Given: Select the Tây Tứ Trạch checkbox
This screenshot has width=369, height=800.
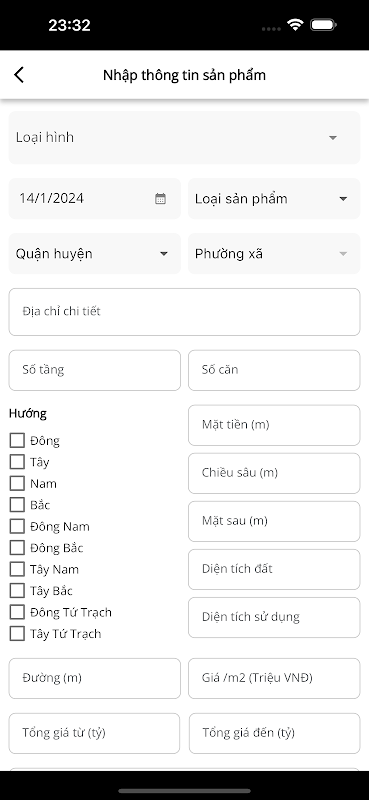Looking at the screenshot, I should [x=17, y=633].
